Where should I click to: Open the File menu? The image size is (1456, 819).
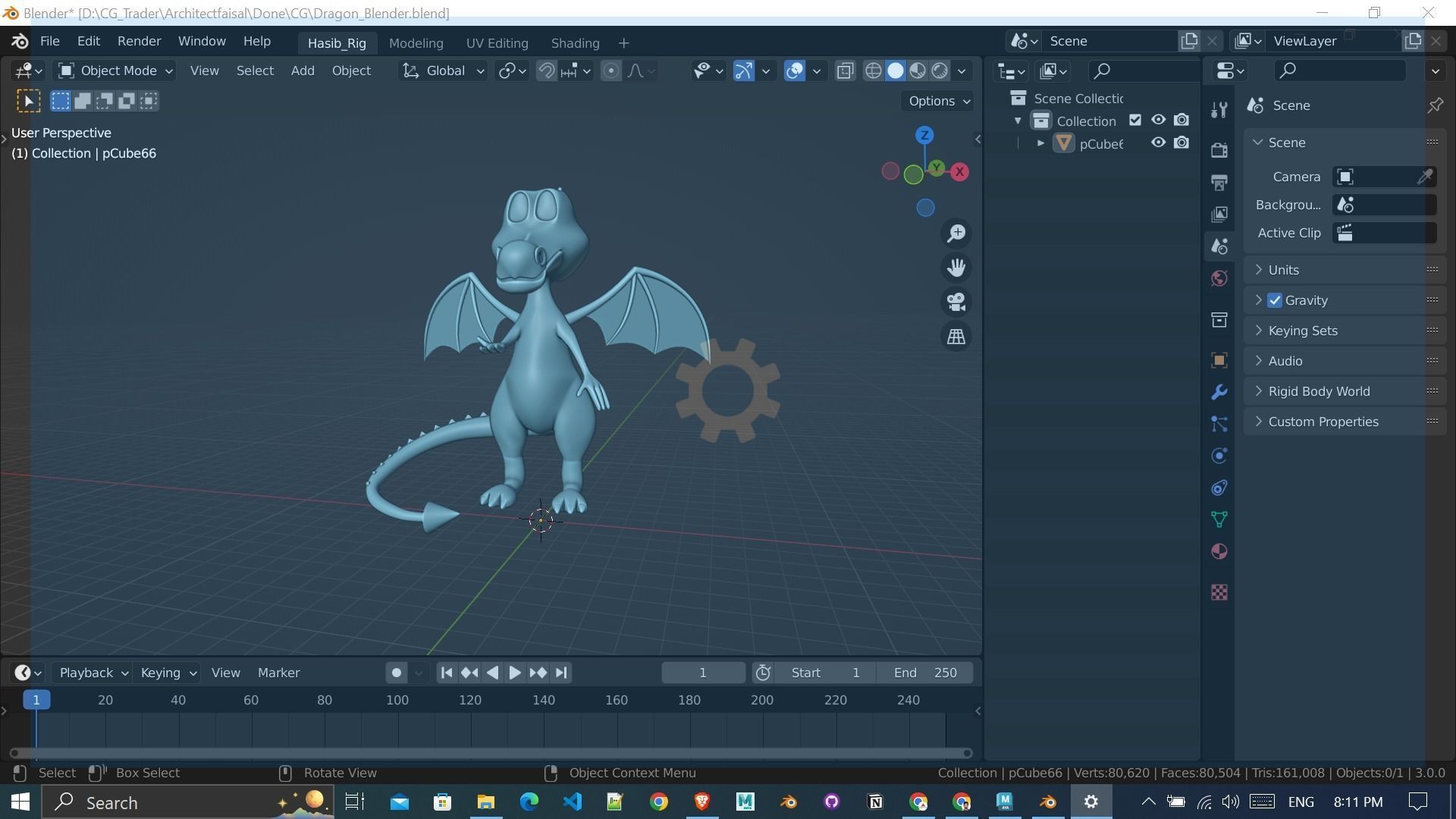[x=49, y=42]
